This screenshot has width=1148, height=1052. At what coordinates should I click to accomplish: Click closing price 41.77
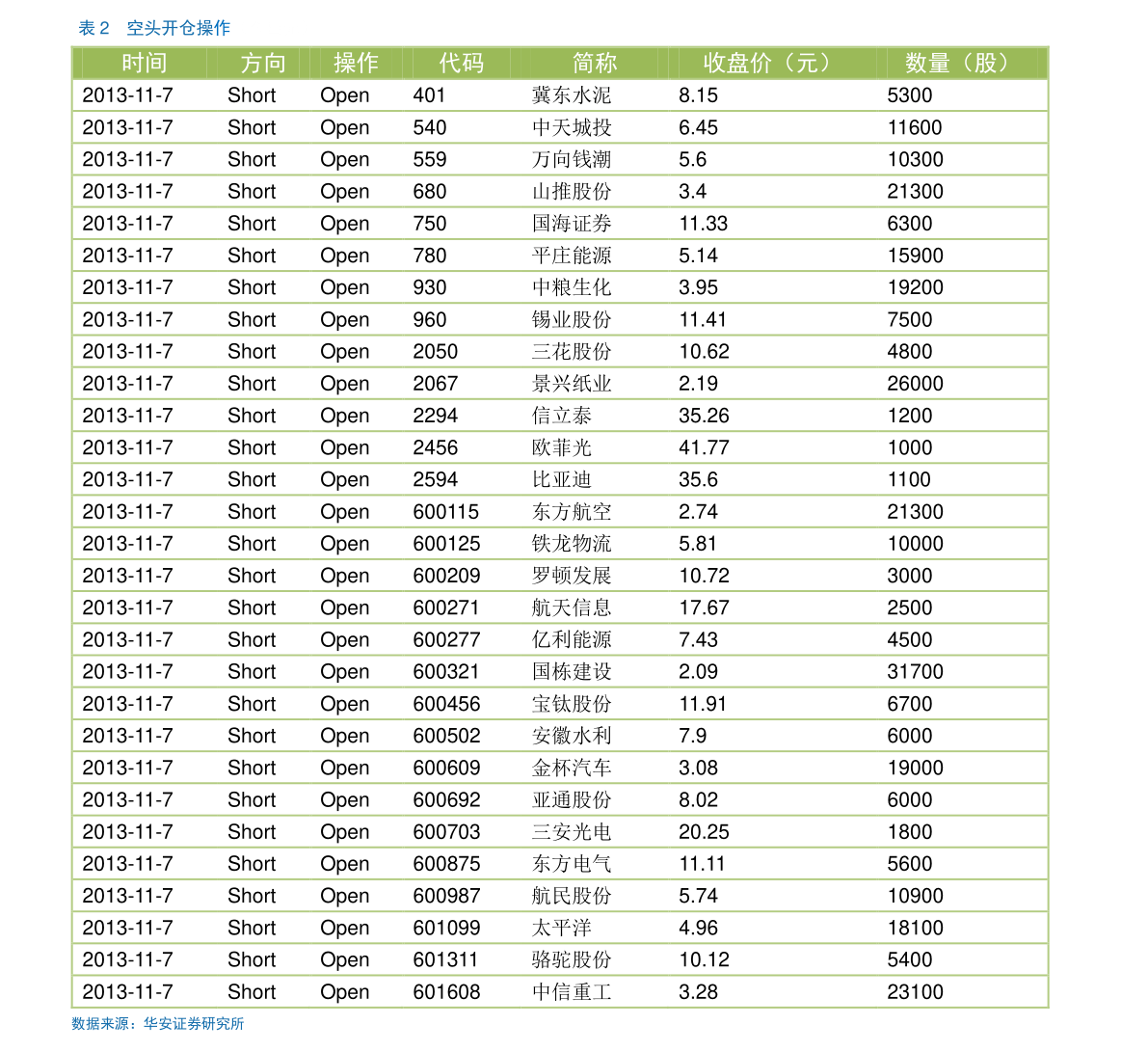click(x=705, y=447)
